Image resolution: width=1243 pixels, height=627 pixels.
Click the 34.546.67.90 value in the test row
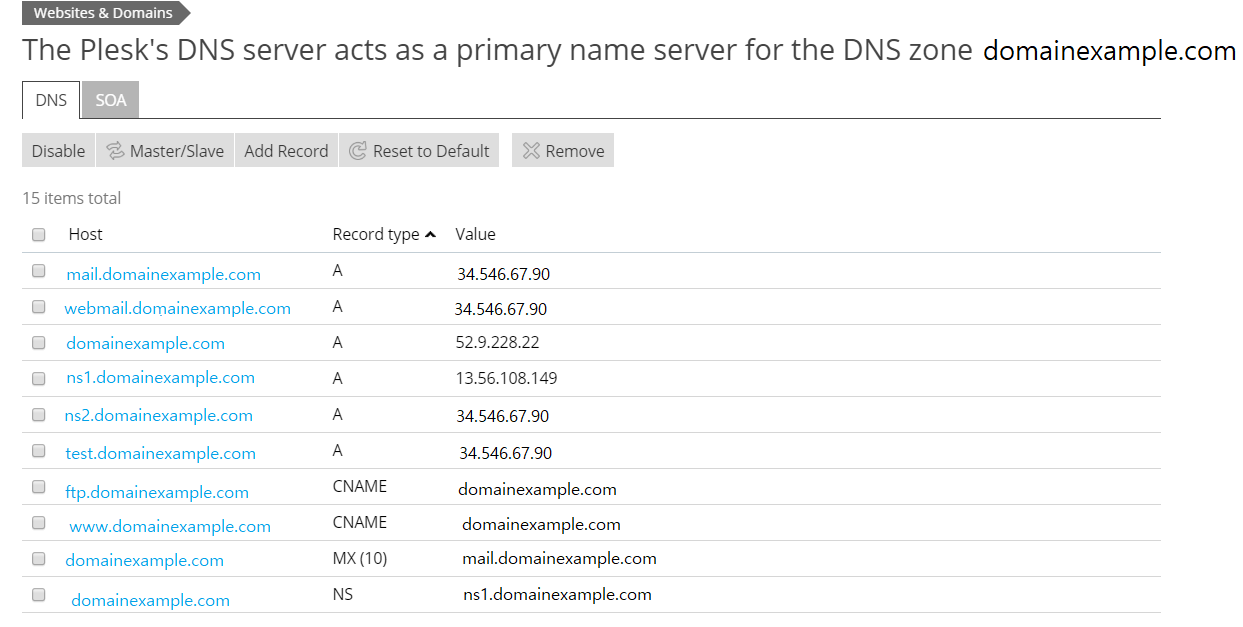click(506, 453)
